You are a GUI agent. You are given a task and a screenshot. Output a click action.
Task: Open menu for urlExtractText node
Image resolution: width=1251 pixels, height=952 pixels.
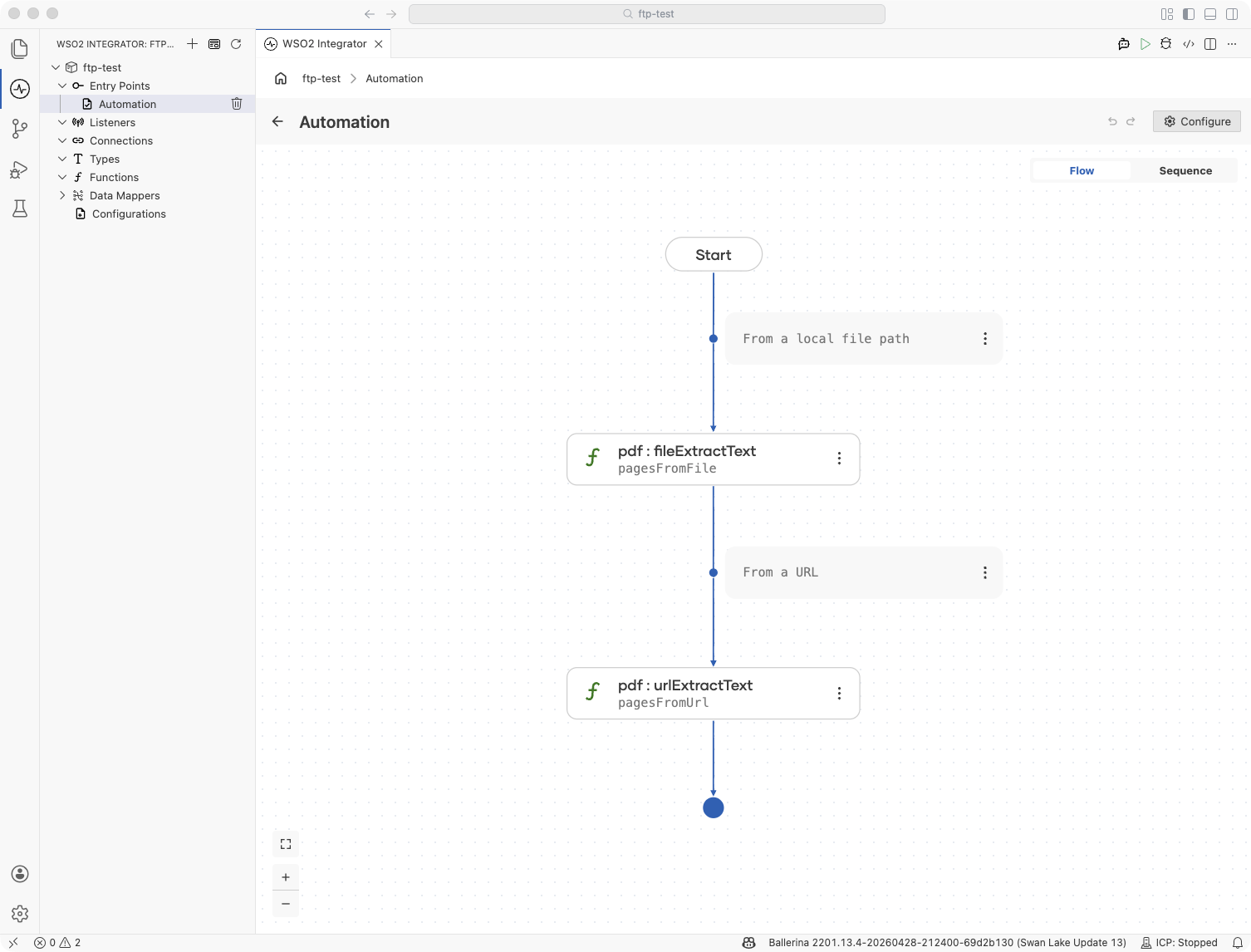839,693
